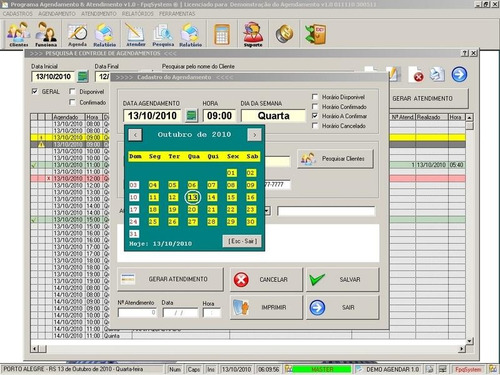
Task: Click the GERAR ATENDIMENTO button in the dialog
Action: click(170, 279)
